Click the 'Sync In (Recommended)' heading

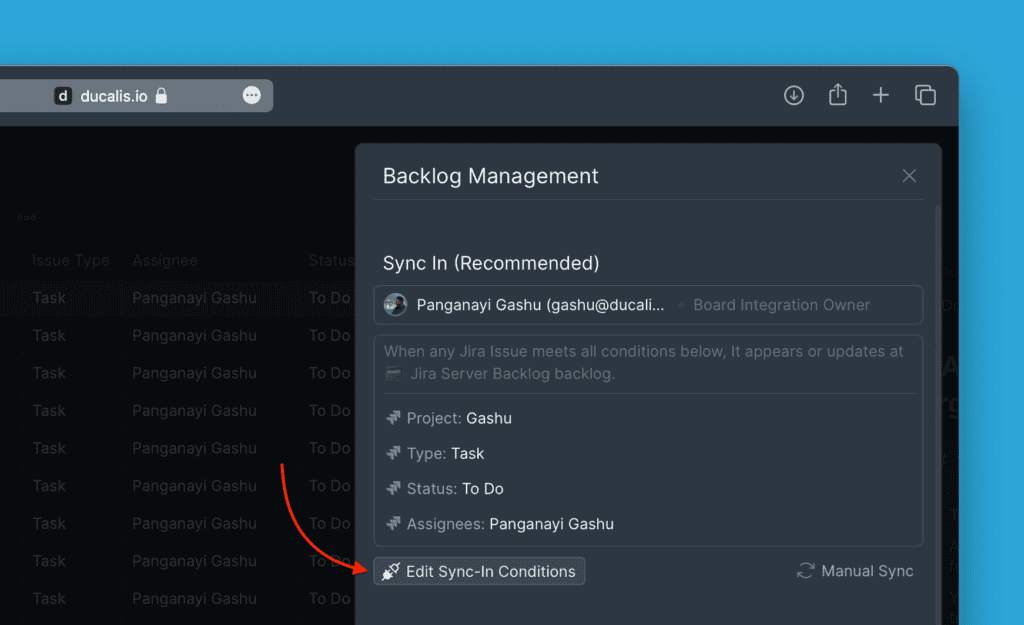(491, 263)
